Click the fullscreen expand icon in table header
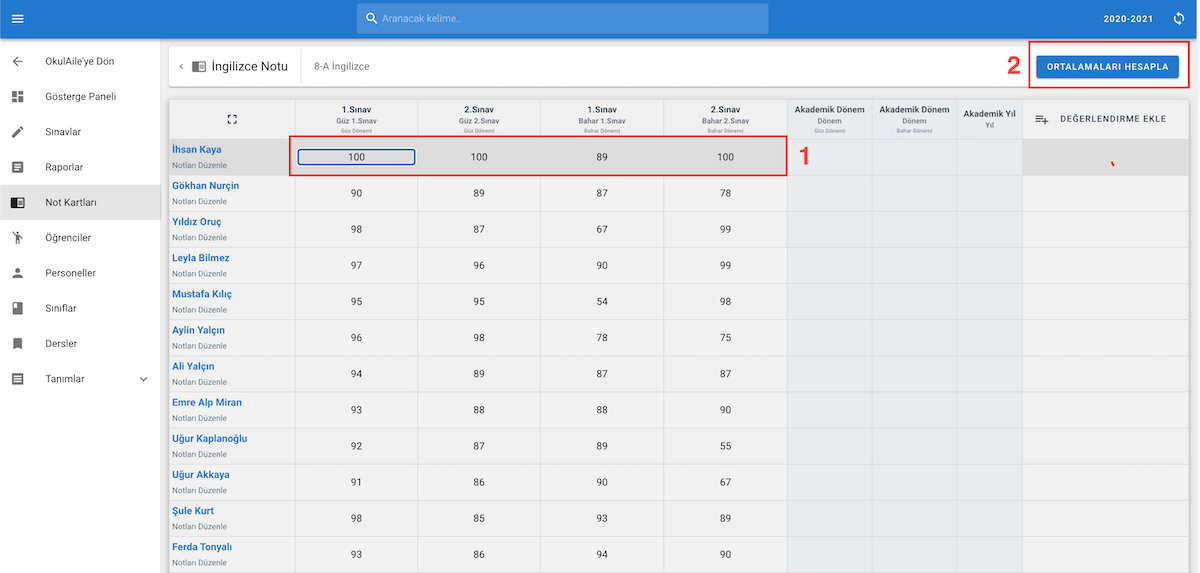Image resolution: width=1200 pixels, height=573 pixels. [x=232, y=119]
